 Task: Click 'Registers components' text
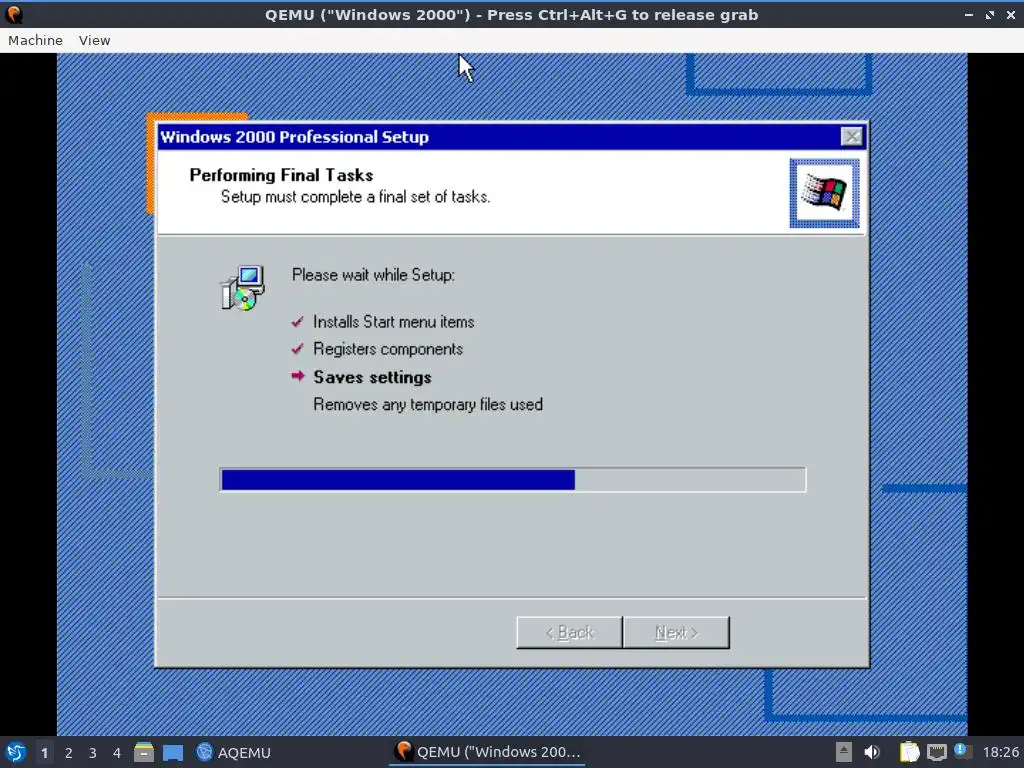point(388,349)
